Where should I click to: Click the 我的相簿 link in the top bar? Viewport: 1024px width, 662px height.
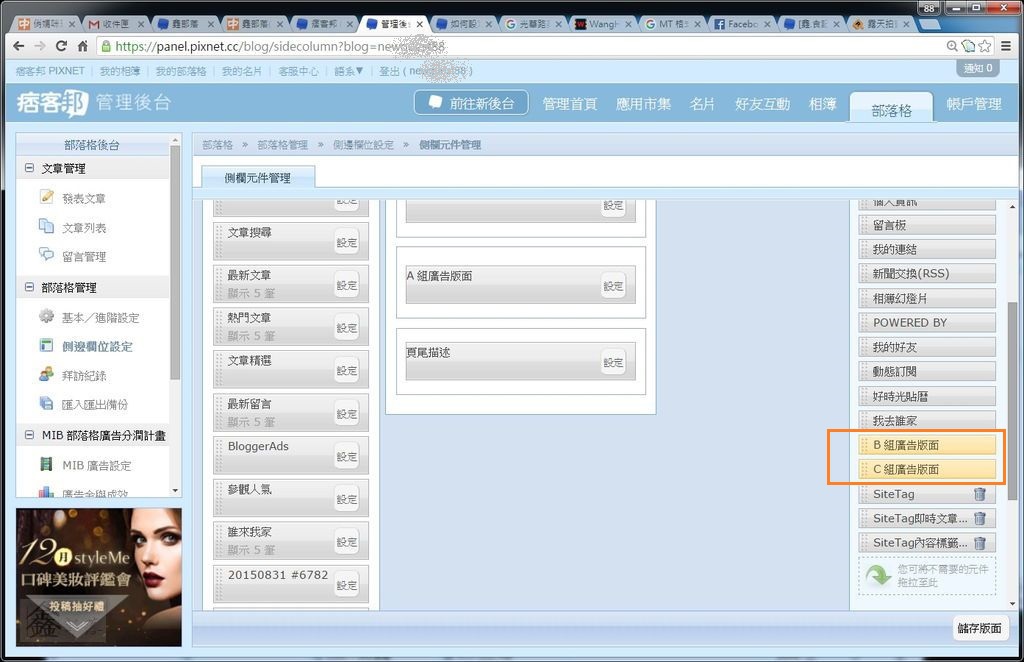coord(120,71)
